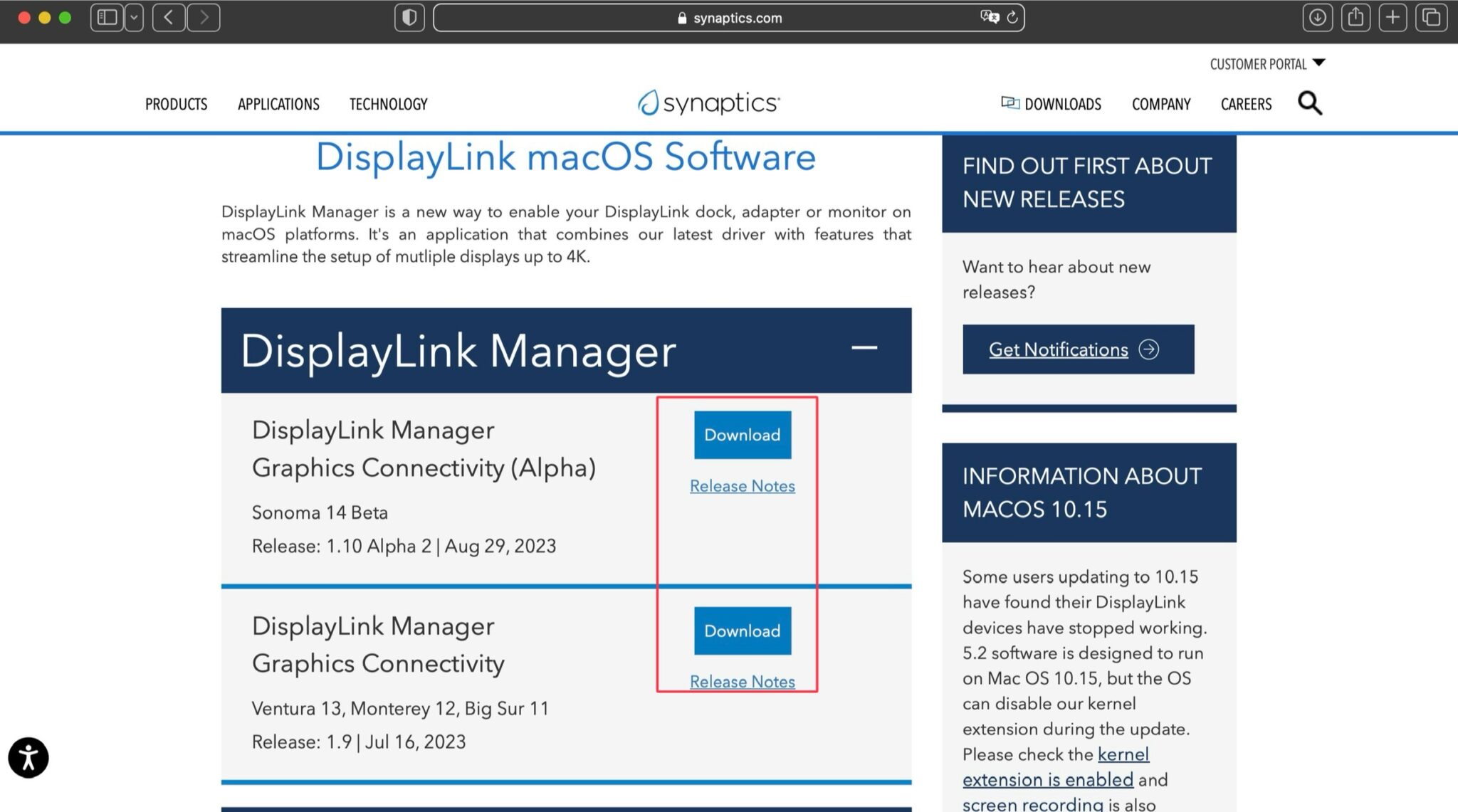This screenshot has height=812, width=1458.
Task: Open the sidebar options chevron dropdown
Action: pos(134,18)
